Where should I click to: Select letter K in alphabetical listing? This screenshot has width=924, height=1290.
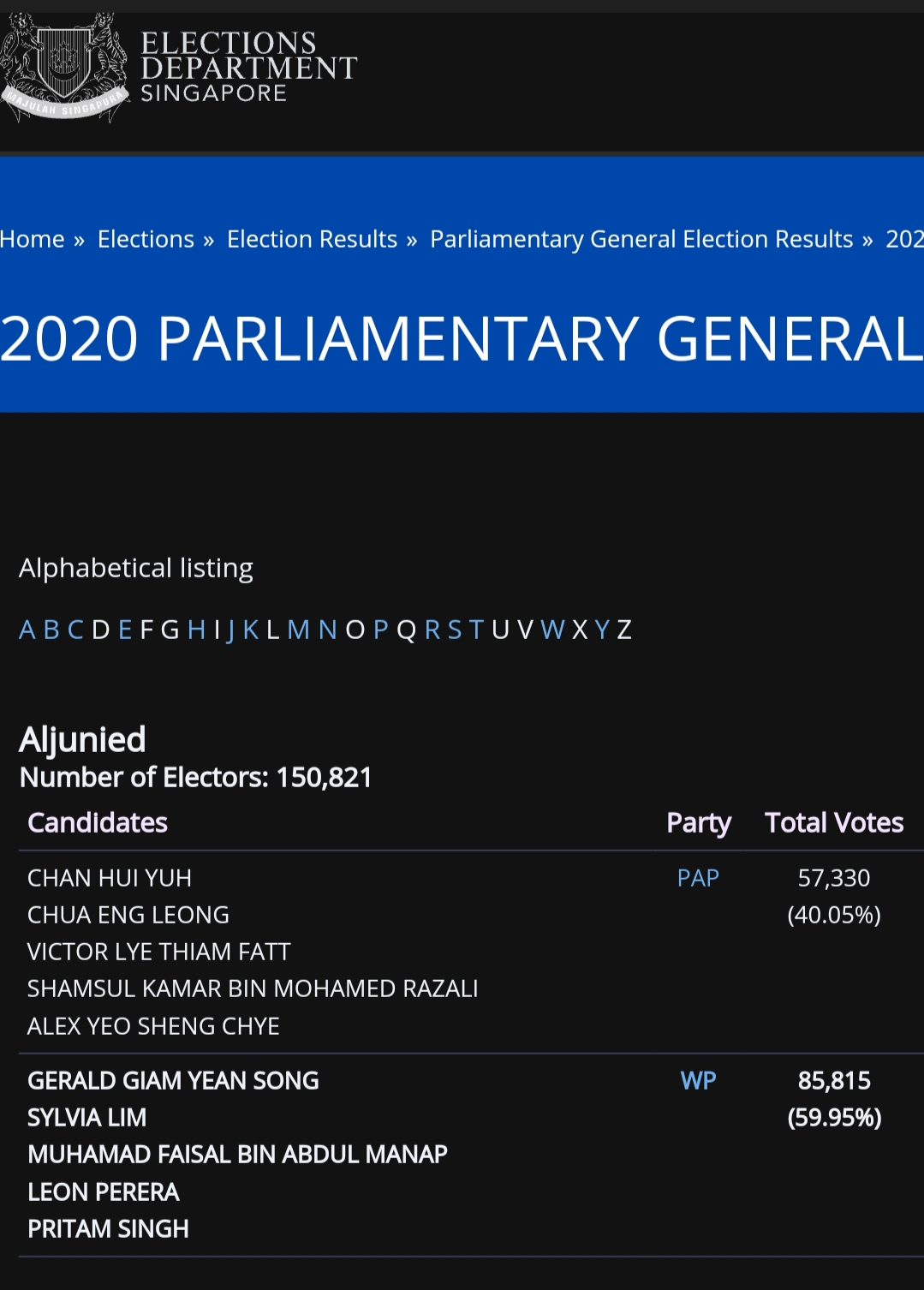tap(251, 630)
